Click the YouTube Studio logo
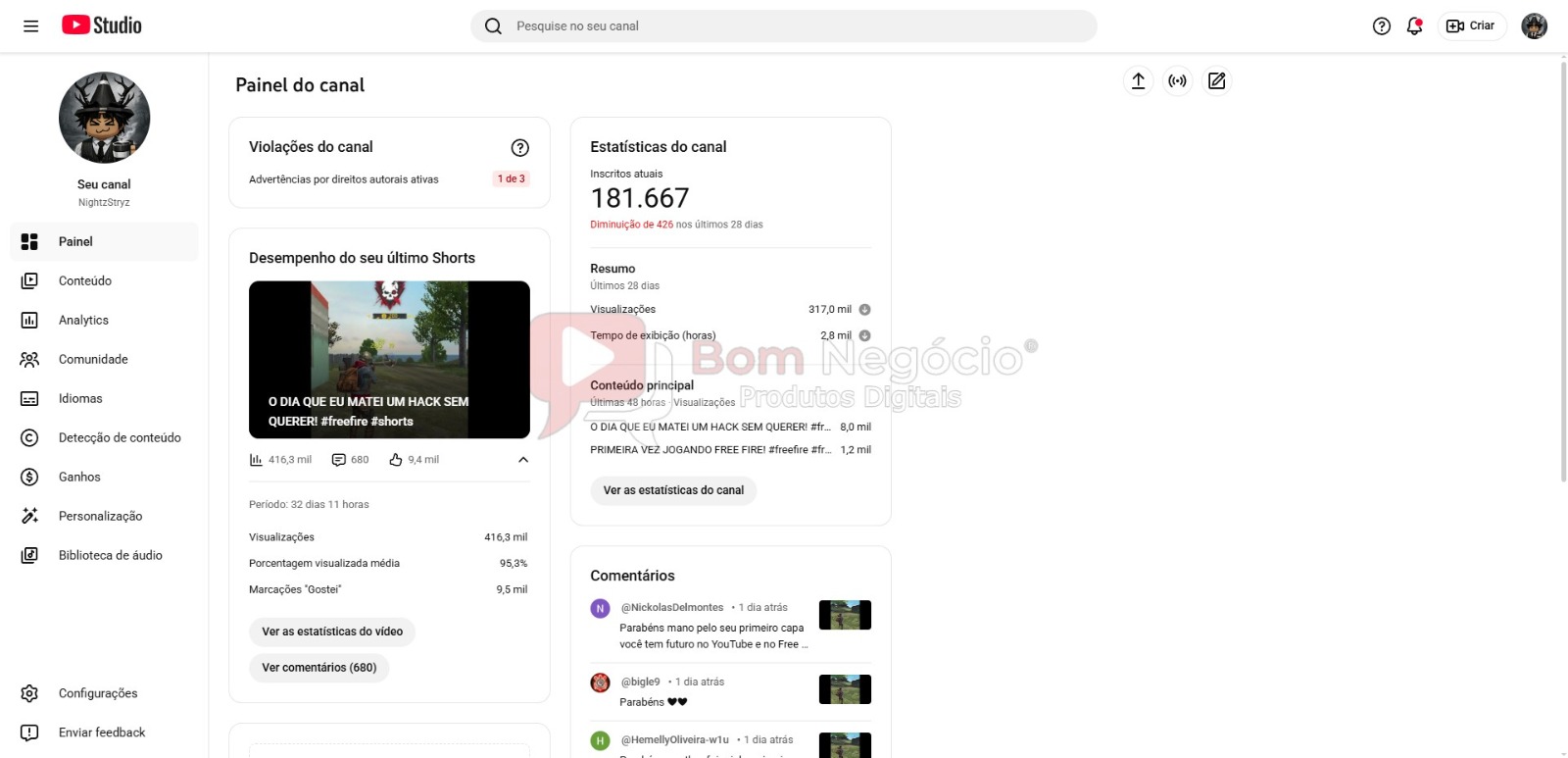 [x=102, y=25]
